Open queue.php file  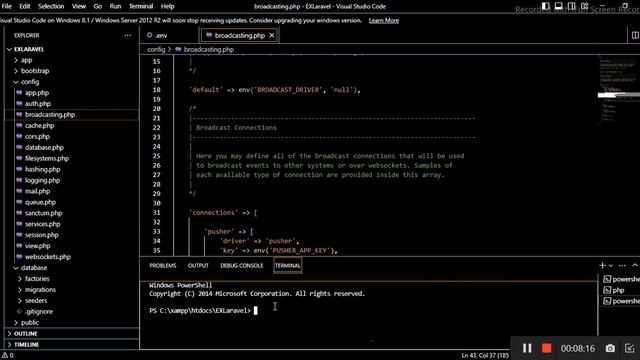[x=40, y=202]
